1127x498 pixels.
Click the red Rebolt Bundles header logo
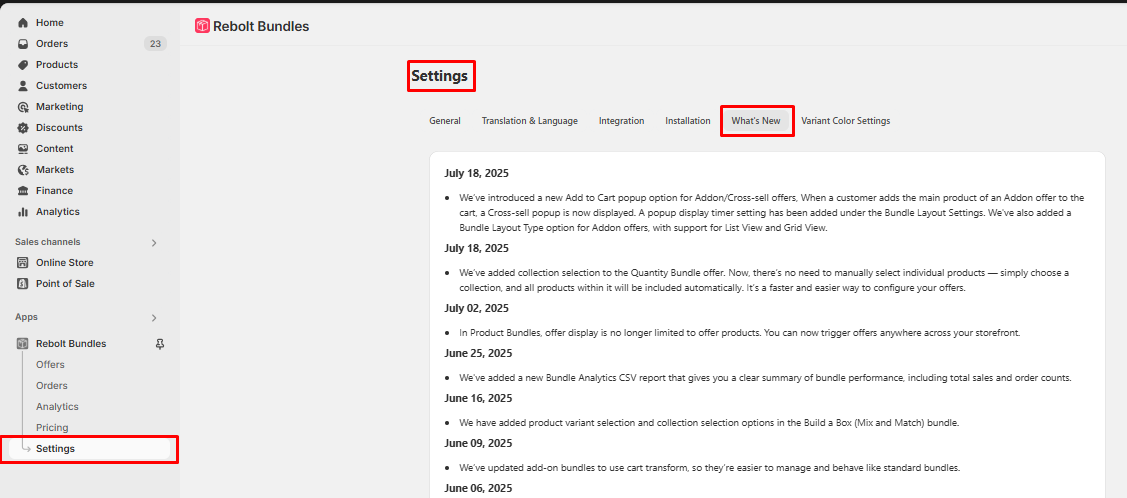click(202, 26)
